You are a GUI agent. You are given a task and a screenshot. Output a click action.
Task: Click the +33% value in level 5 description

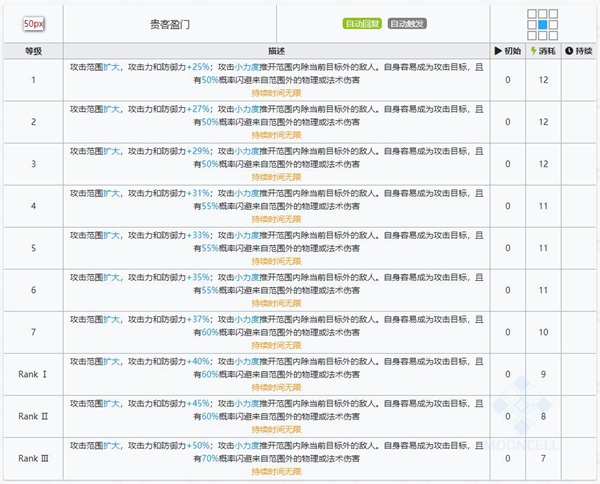pyautogui.click(x=198, y=235)
